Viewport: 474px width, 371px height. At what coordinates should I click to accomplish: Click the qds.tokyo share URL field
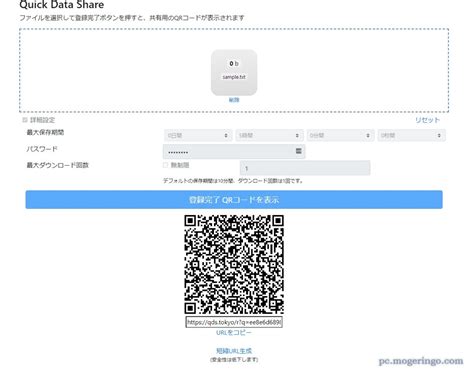click(x=234, y=322)
